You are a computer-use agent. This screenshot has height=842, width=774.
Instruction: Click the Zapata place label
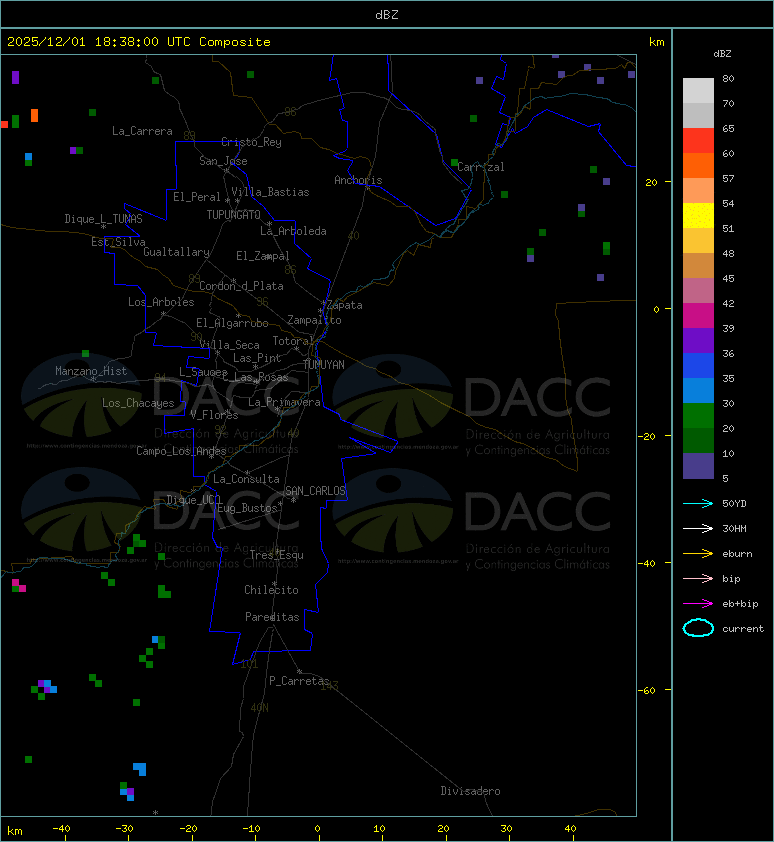click(345, 305)
